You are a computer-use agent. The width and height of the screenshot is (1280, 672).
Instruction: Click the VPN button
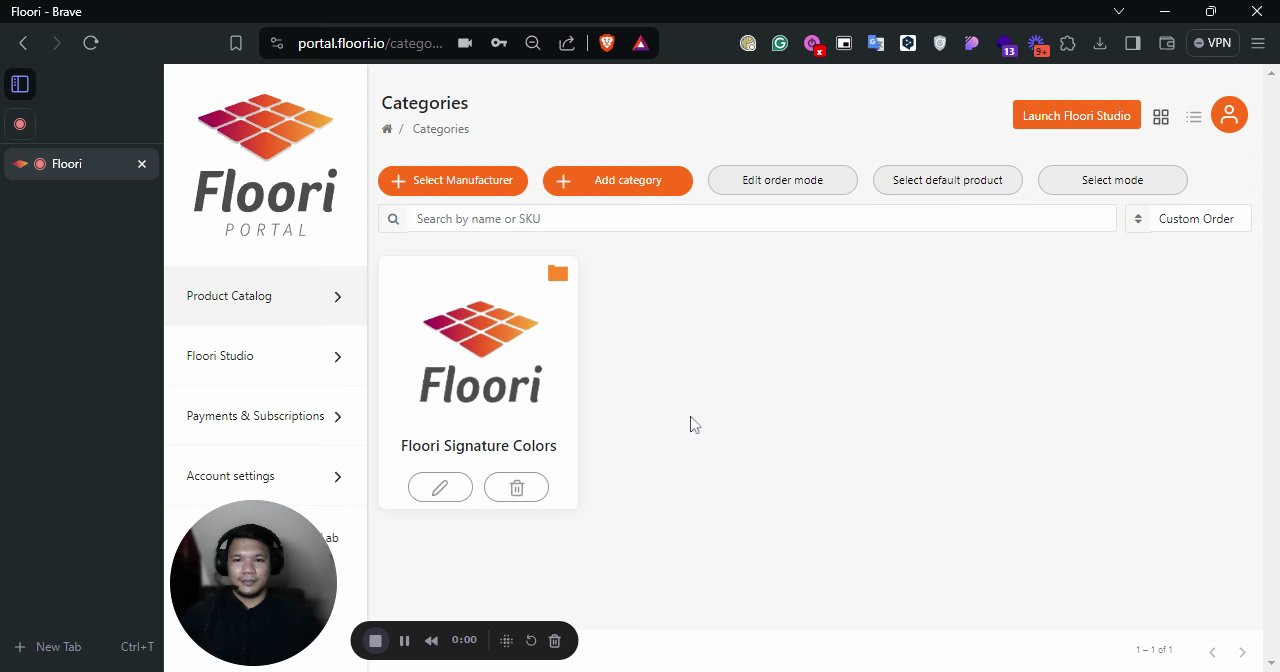pos(1213,43)
